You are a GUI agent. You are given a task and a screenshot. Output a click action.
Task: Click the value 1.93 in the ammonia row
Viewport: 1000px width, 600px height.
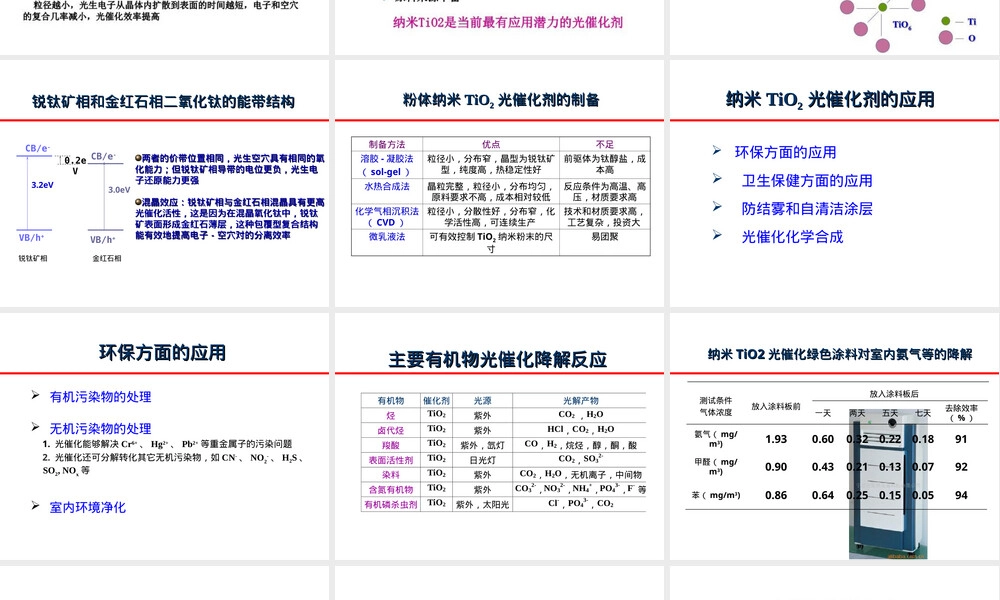[x=776, y=439]
